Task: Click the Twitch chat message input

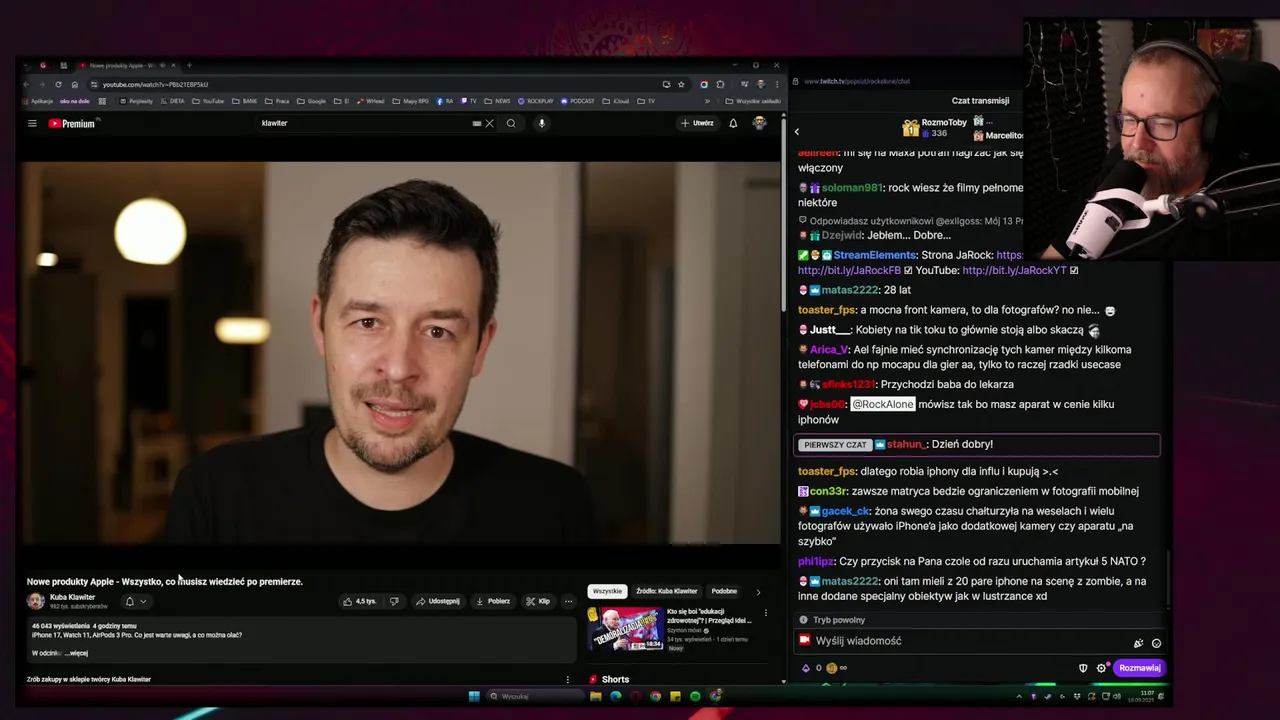Action: pos(980,641)
